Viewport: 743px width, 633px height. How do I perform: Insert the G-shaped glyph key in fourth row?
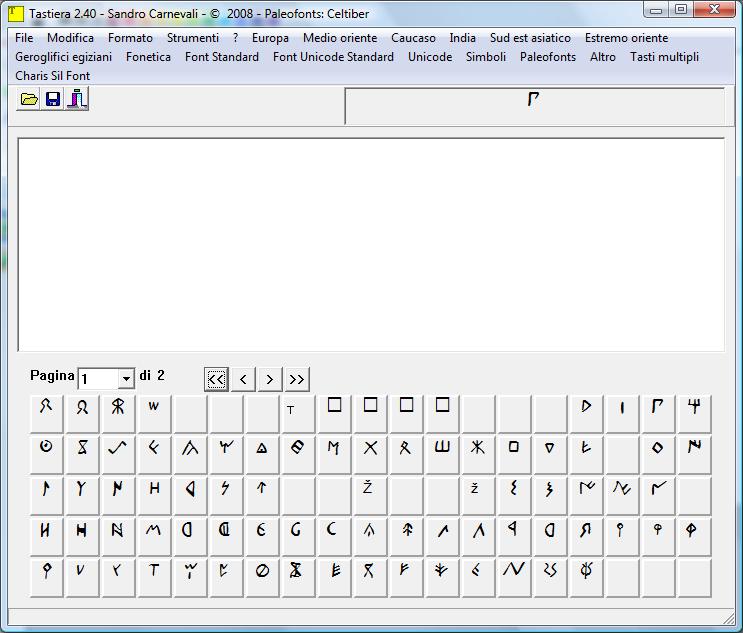(x=298, y=537)
